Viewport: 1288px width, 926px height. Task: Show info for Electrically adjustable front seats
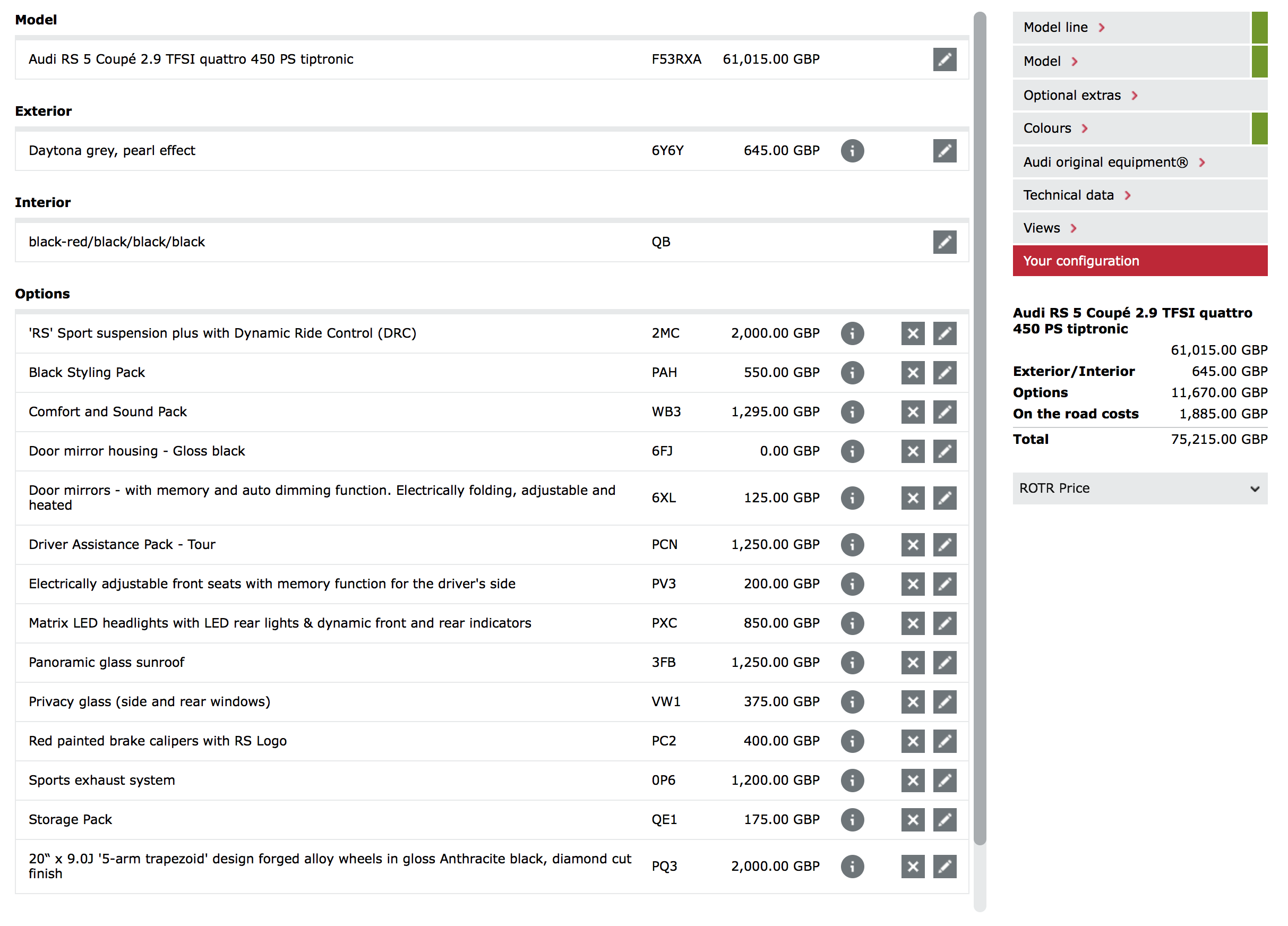(x=852, y=584)
